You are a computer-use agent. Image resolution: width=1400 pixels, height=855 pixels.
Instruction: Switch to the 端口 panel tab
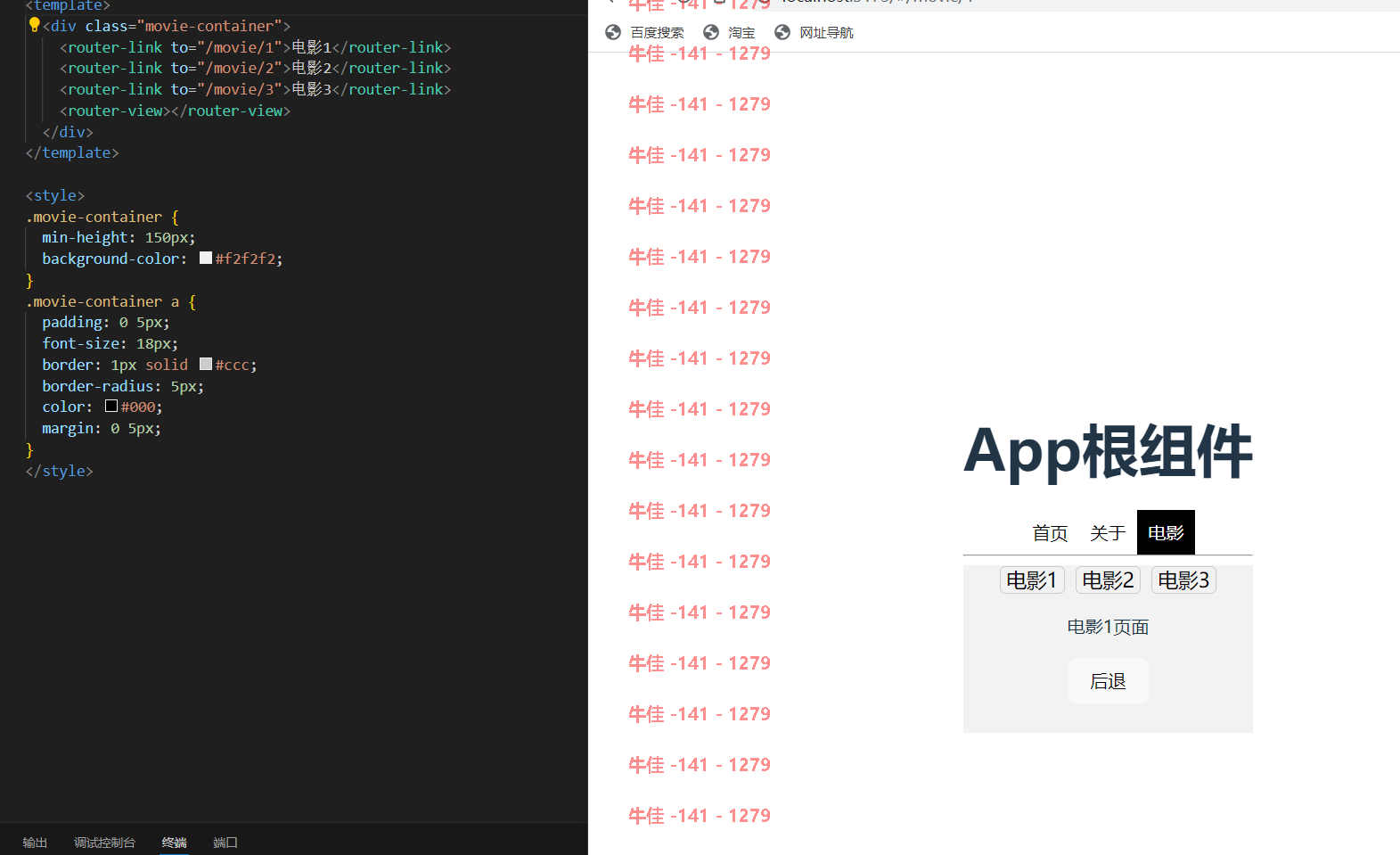pyautogui.click(x=225, y=843)
